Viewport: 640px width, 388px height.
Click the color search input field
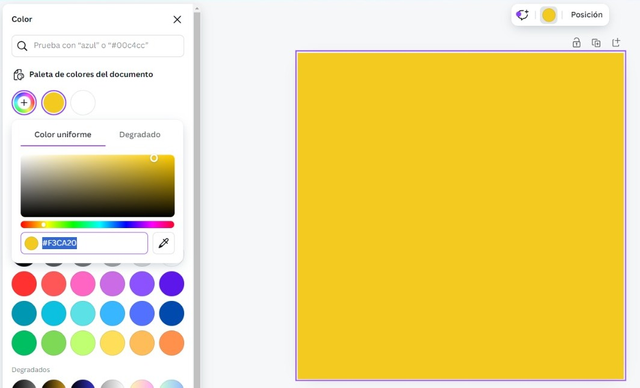click(x=98, y=45)
